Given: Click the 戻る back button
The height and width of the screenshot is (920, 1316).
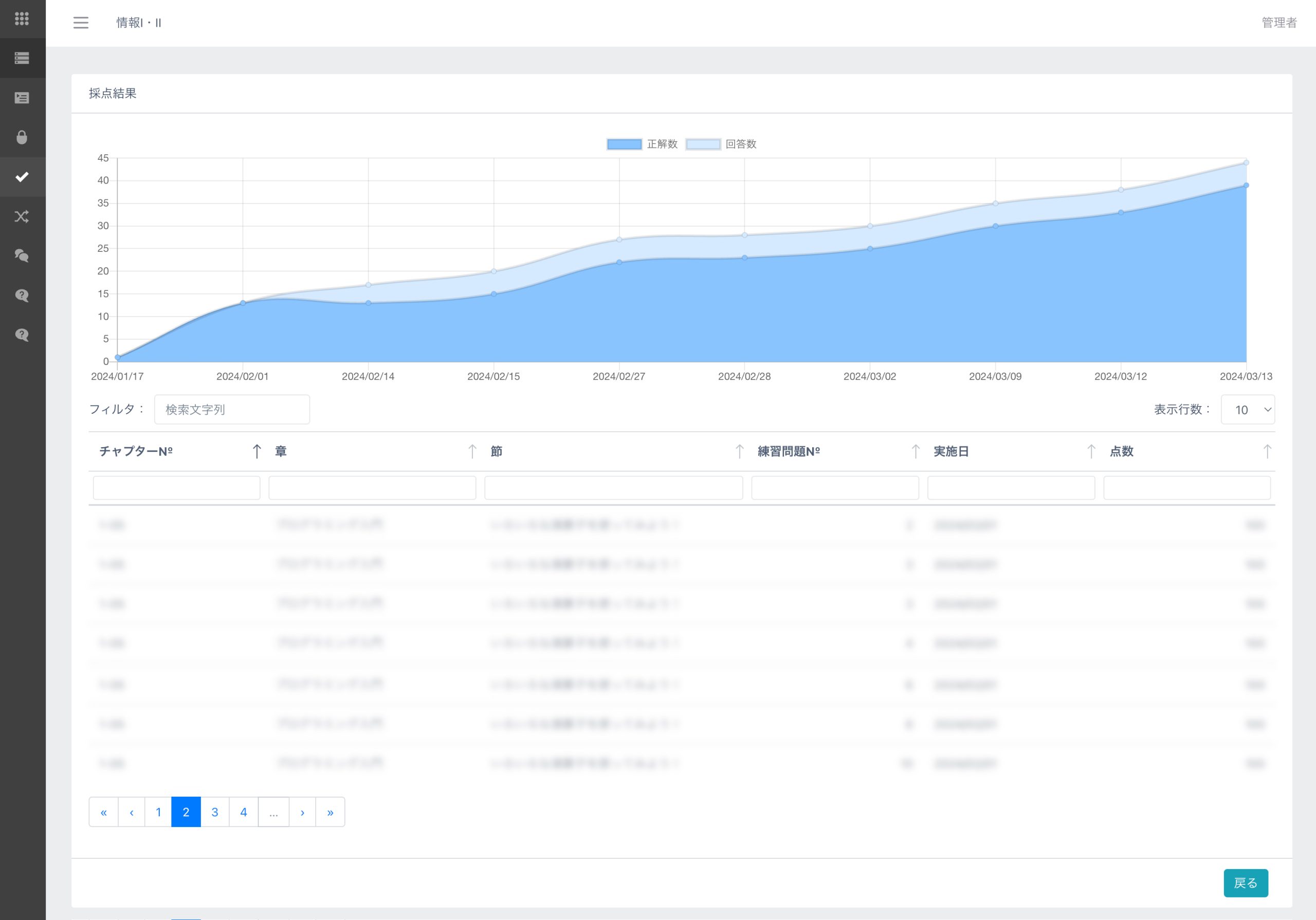Looking at the screenshot, I should tap(1246, 884).
